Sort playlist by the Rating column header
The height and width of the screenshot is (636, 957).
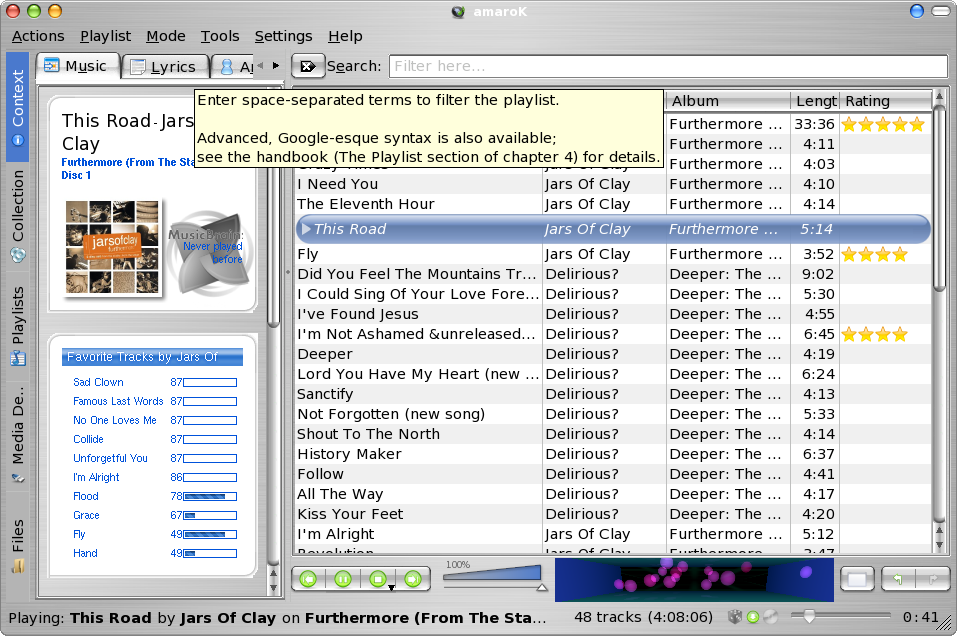886,101
